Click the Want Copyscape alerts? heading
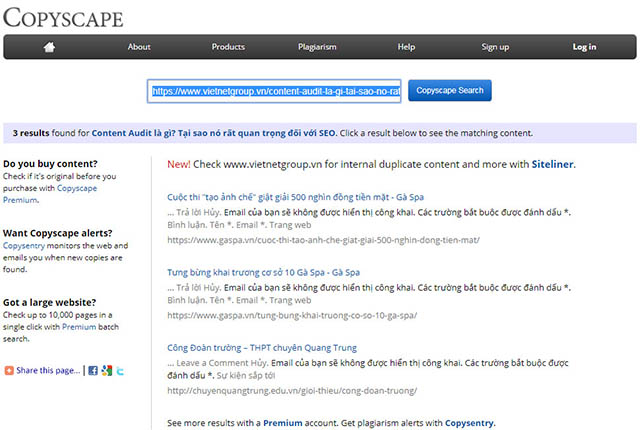This screenshot has height=430, width=640. coord(58,233)
